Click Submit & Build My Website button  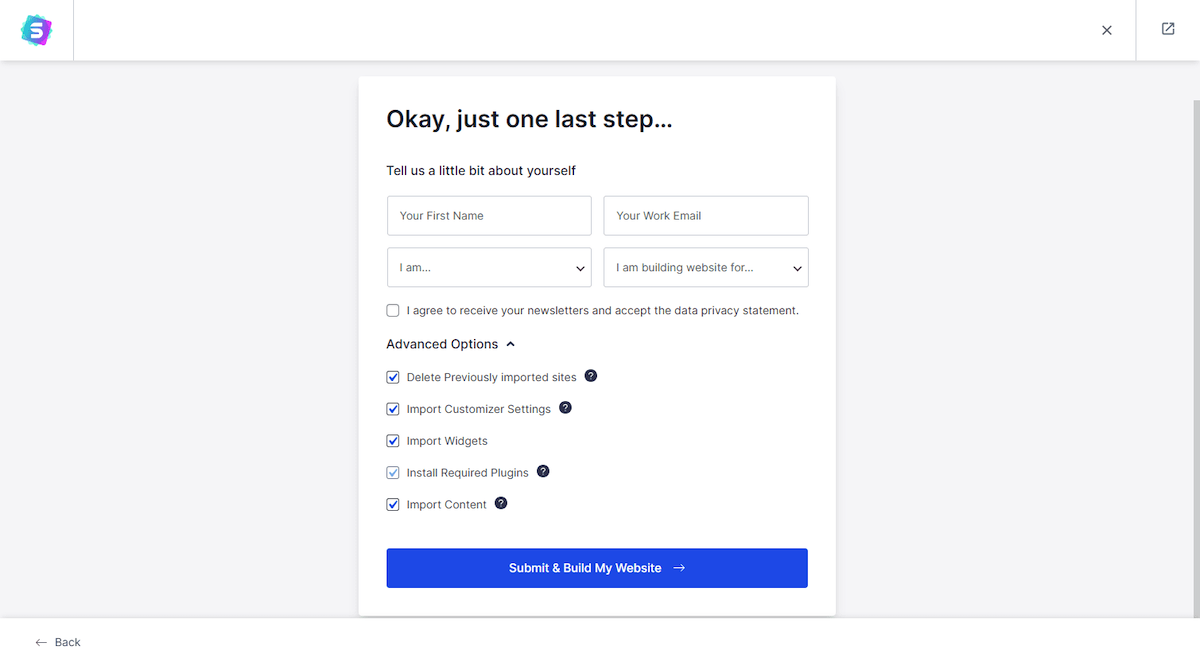coord(597,568)
